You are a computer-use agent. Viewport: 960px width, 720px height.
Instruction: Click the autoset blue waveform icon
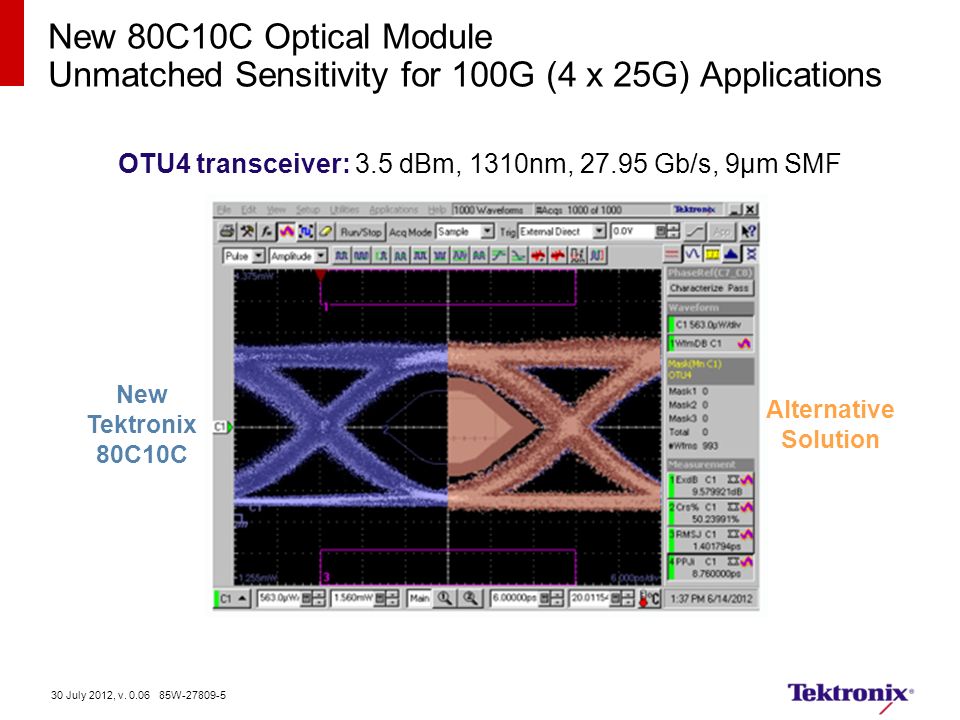pos(306,231)
